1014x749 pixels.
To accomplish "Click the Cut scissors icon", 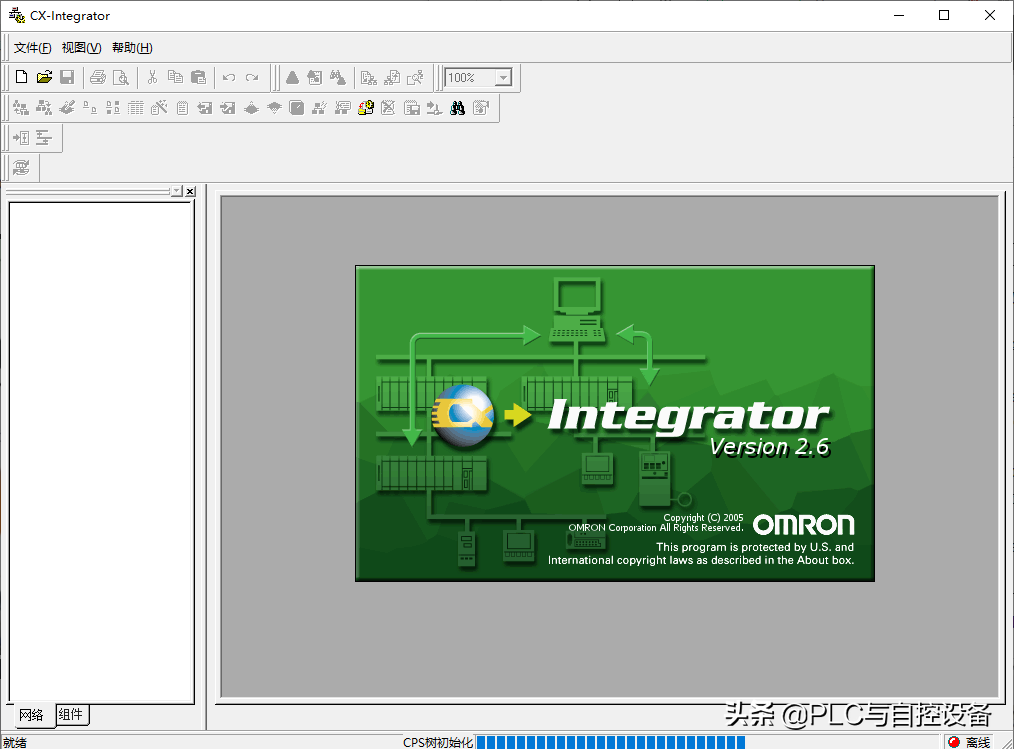I will click(152, 78).
